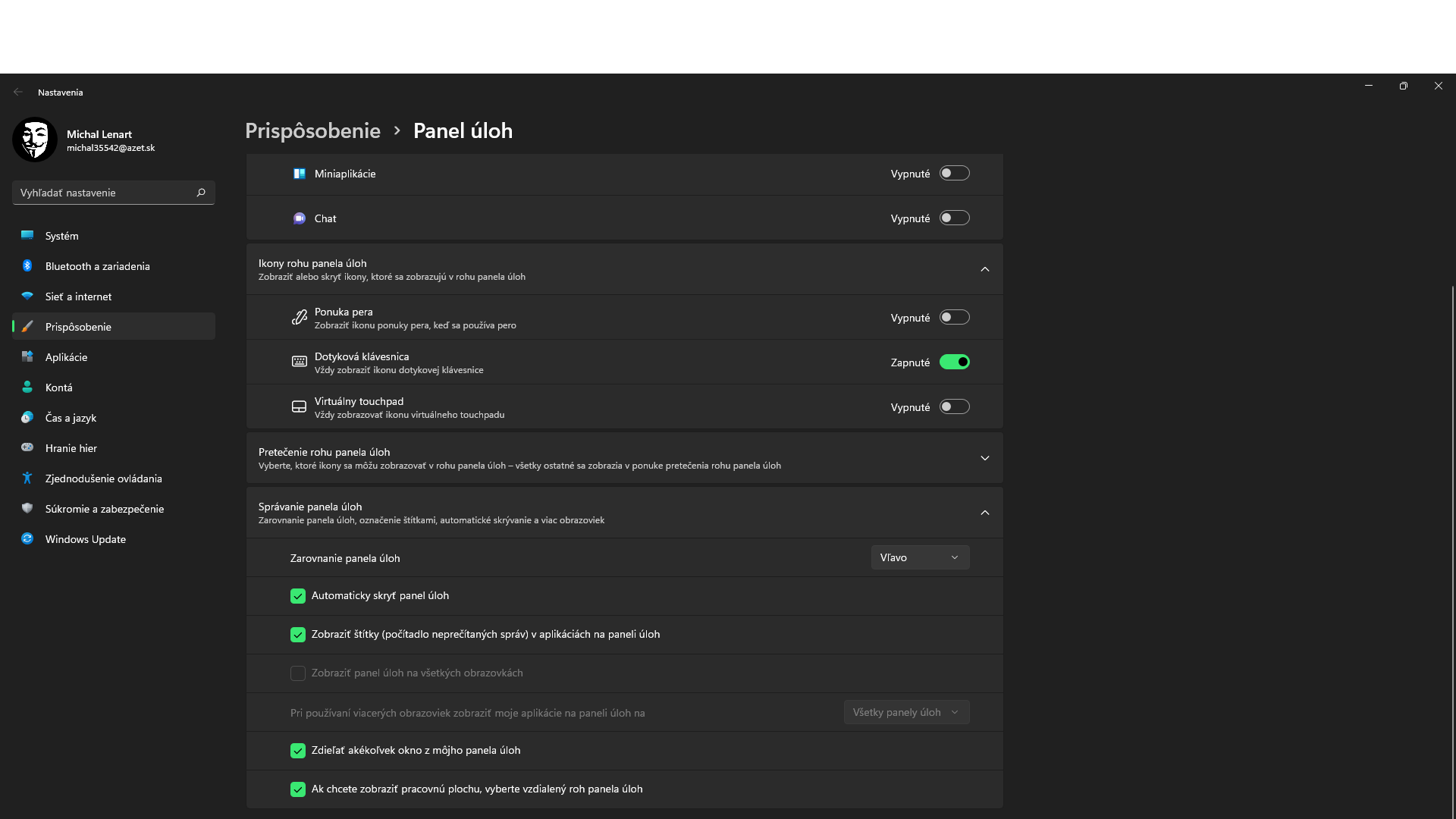Disable the Dotyková klávesnica toggle
1456x819 pixels.
pyautogui.click(x=954, y=362)
